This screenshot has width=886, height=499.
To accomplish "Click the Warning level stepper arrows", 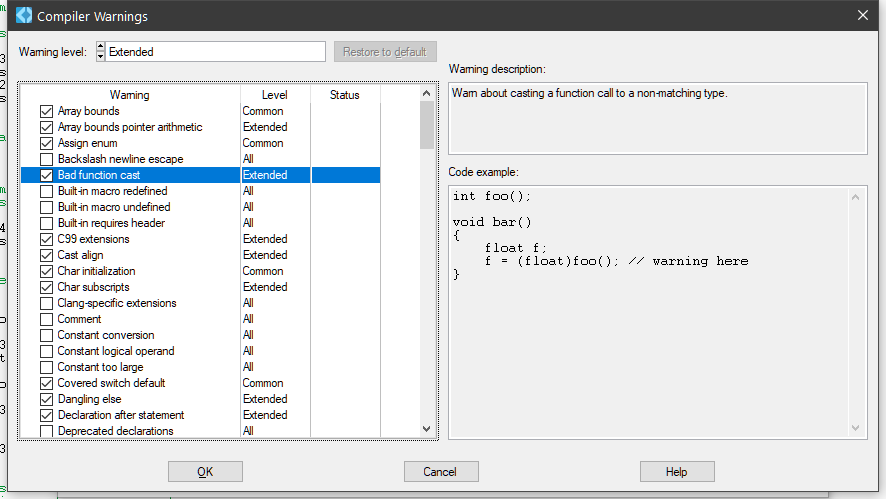I will 100,51.
